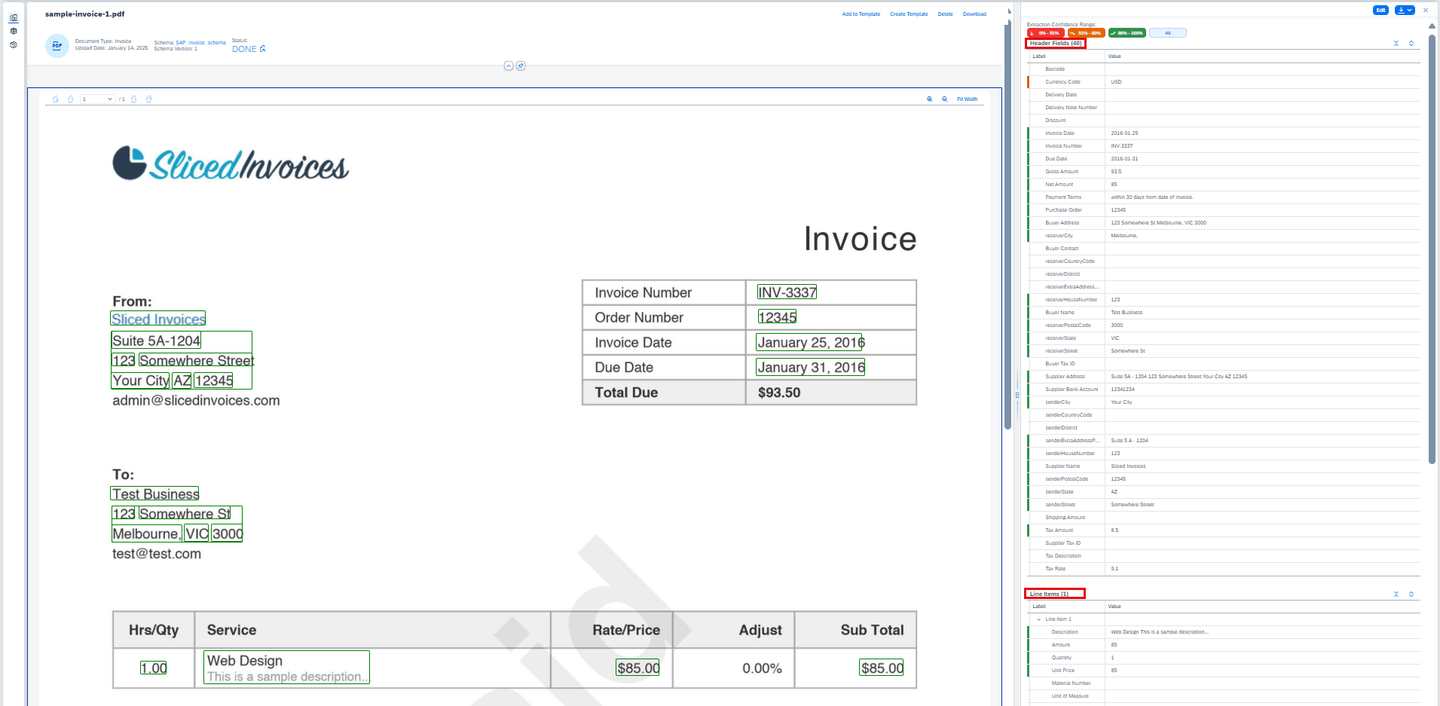
Task: Filter by 51% - 80% confidence range
Action: tap(1086, 33)
